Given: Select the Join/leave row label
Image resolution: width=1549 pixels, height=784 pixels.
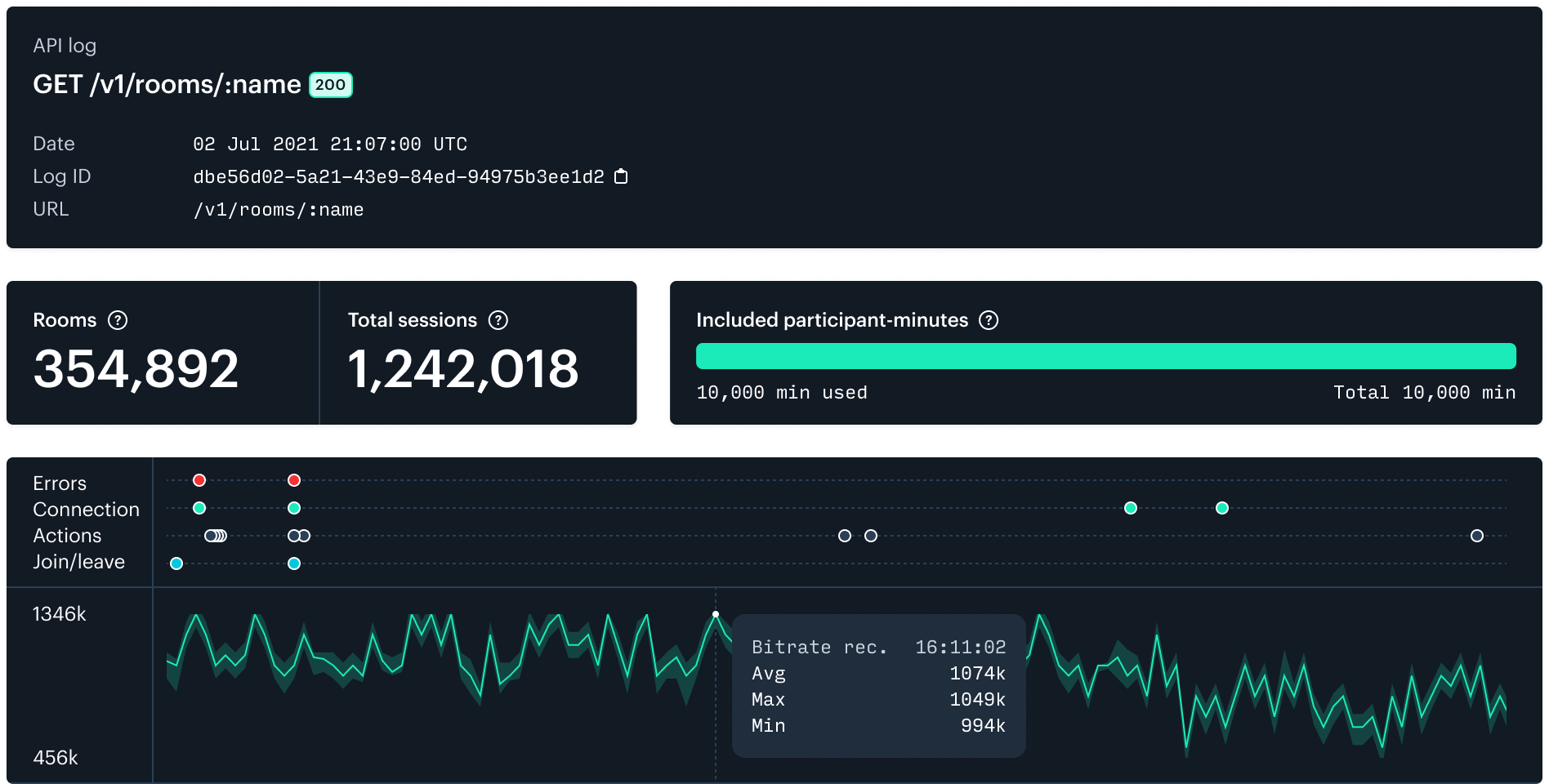Looking at the screenshot, I should point(78,562).
